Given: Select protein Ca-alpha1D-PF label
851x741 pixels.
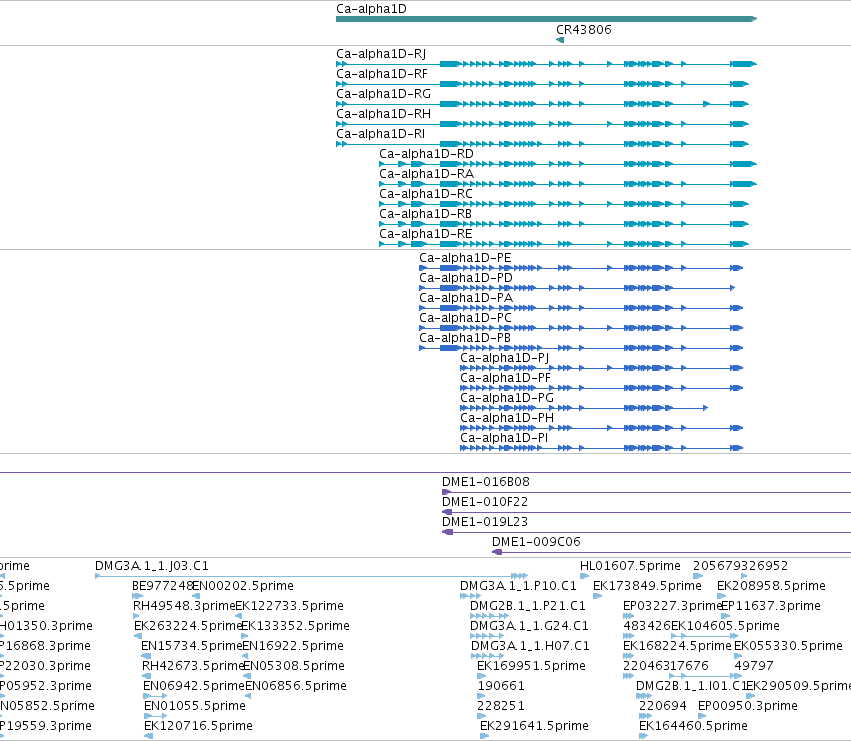Looking at the screenshot, I should click(x=505, y=378).
